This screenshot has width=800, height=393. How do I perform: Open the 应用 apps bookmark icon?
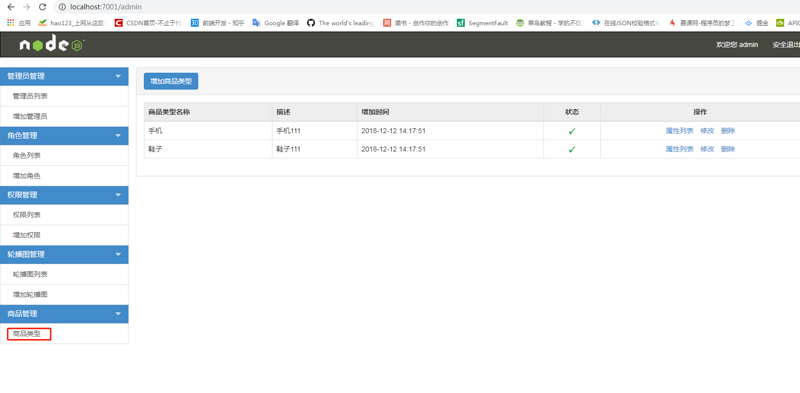click(x=19, y=23)
